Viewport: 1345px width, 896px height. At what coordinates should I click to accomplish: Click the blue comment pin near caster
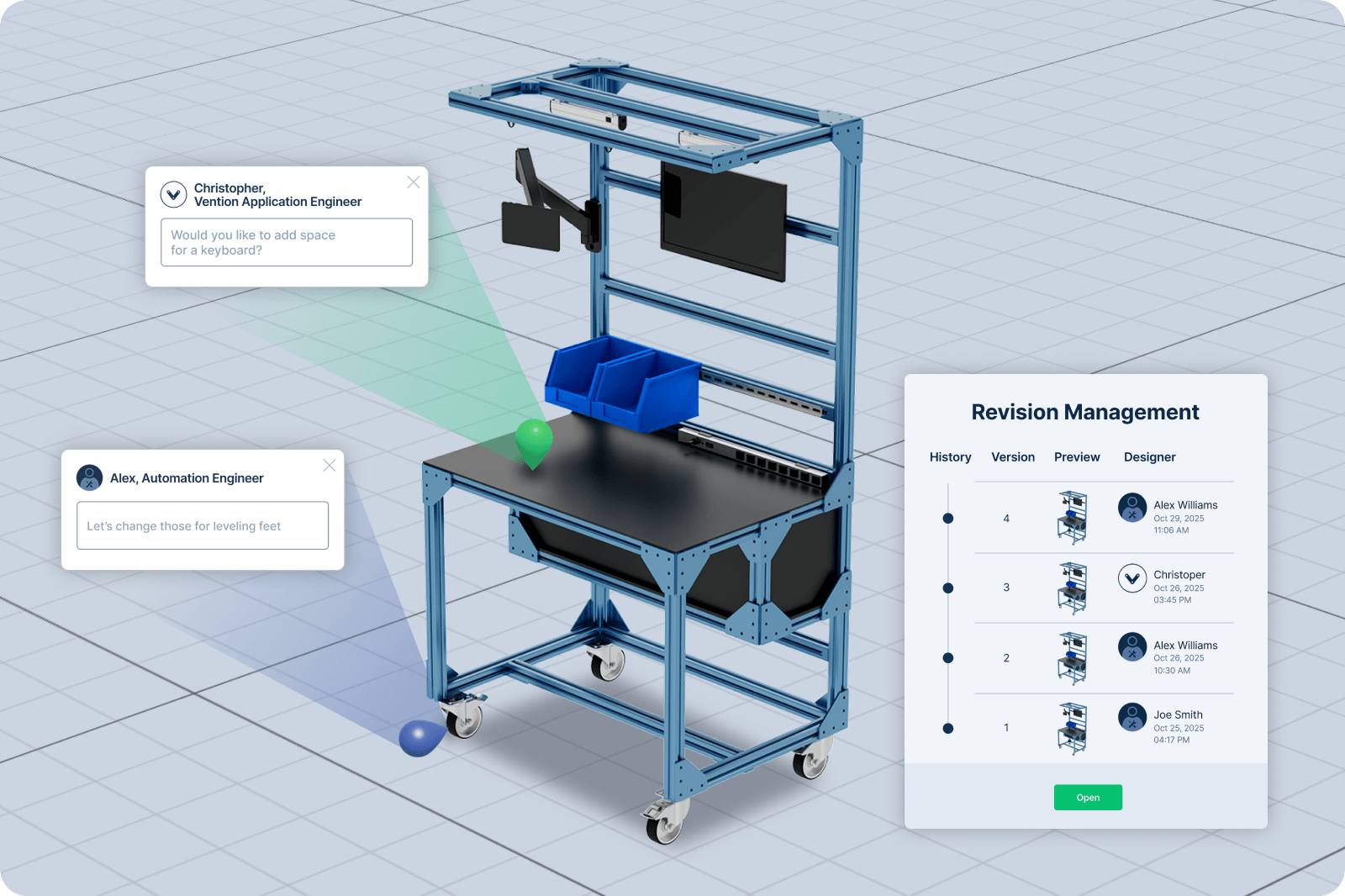pyautogui.click(x=421, y=737)
